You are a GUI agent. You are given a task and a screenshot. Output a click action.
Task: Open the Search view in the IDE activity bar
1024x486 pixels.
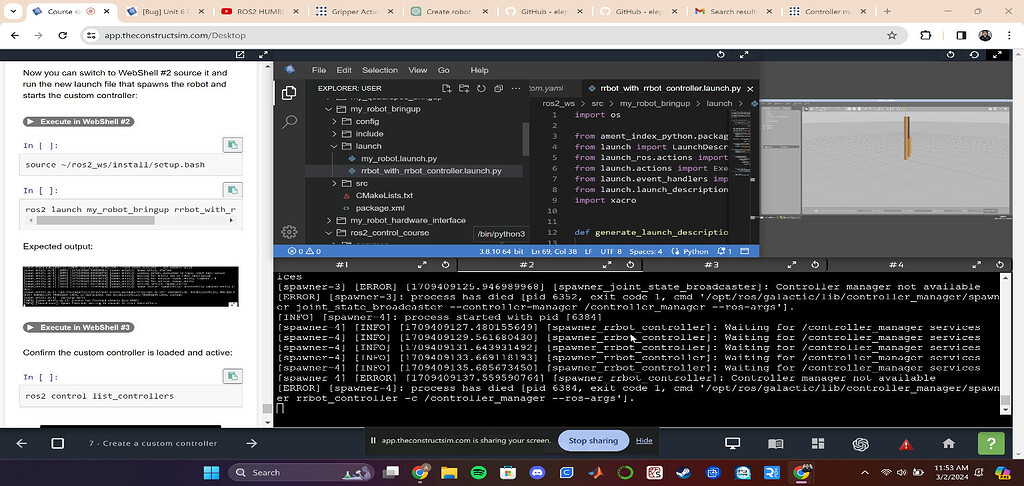click(x=289, y=121)
